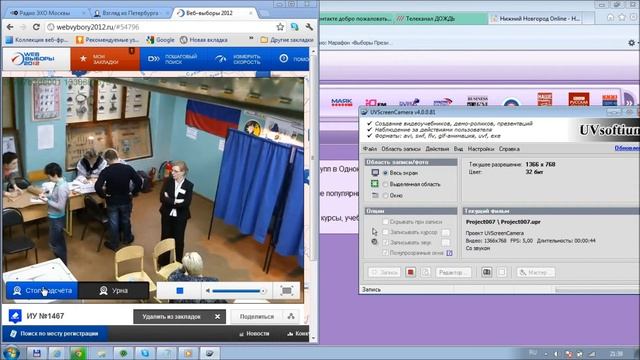Screen dimensions: 640x360
Task: Select Выделенная область radio option
Action: point(385,184)
